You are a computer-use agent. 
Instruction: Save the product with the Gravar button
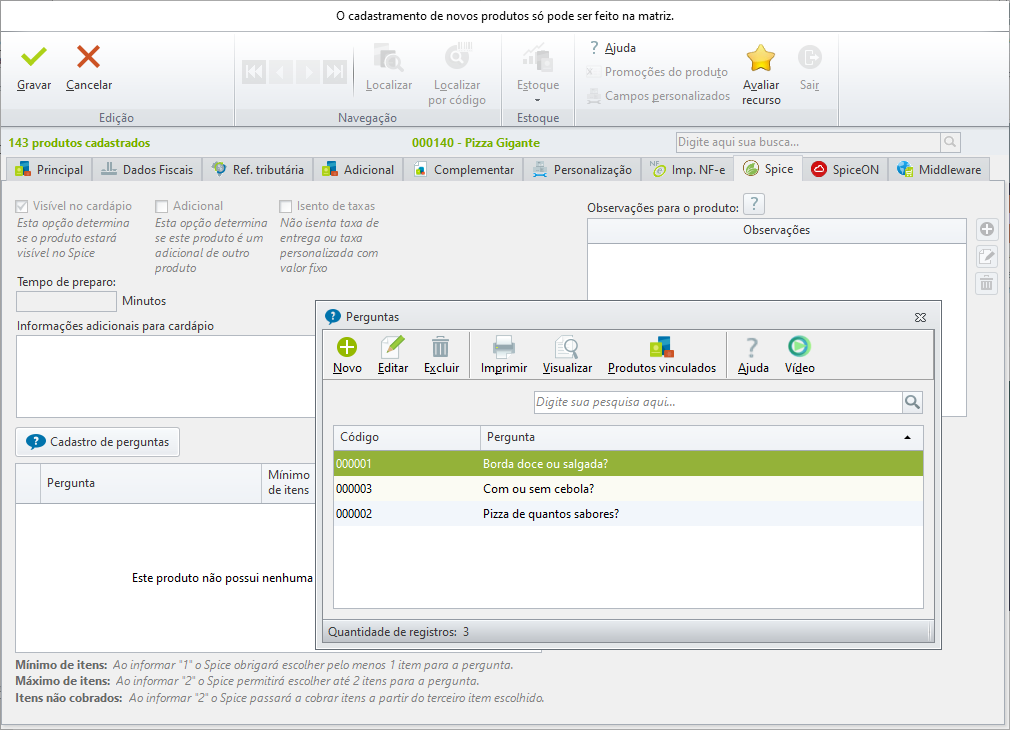tap(33, 68)
